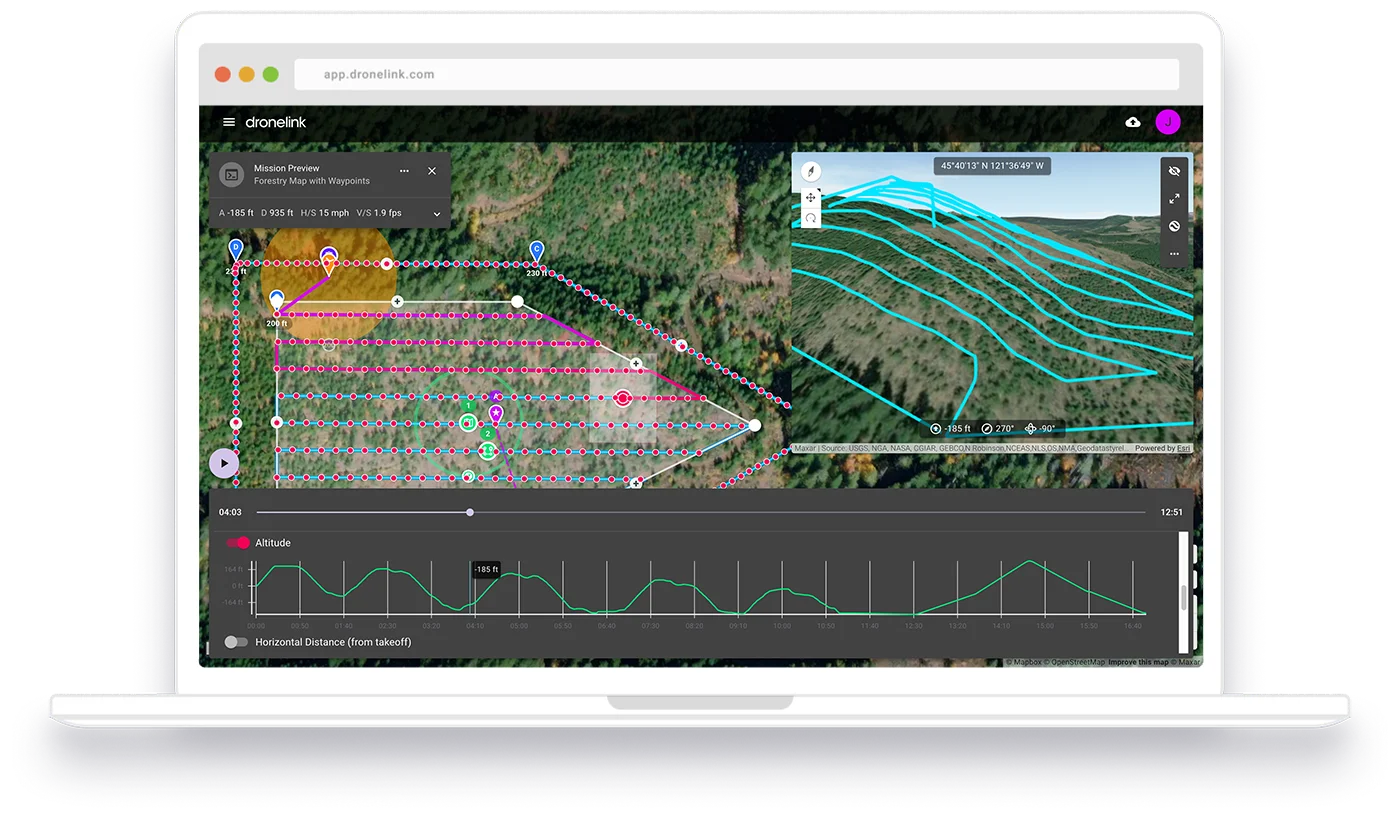Expand the 3D view to fullscreen

pos(1175,199)
